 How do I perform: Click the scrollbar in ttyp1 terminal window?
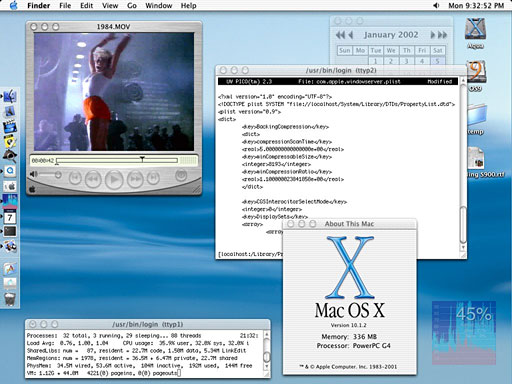(x=266, y=350)
